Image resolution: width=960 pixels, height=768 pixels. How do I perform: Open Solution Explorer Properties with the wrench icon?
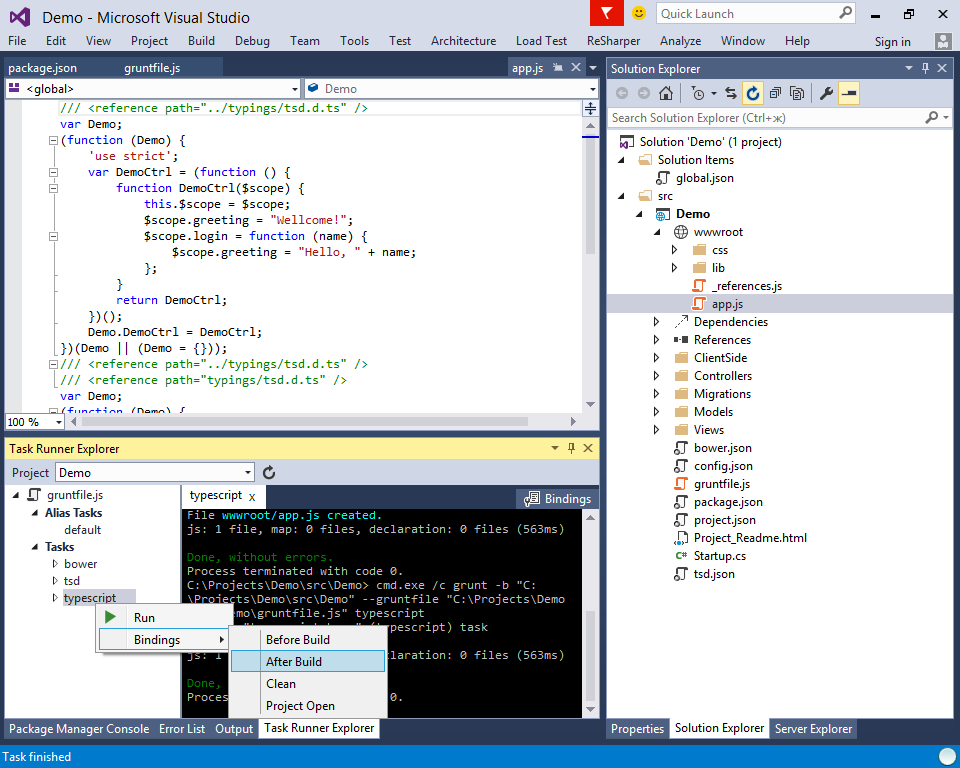[x=827, y=92]
